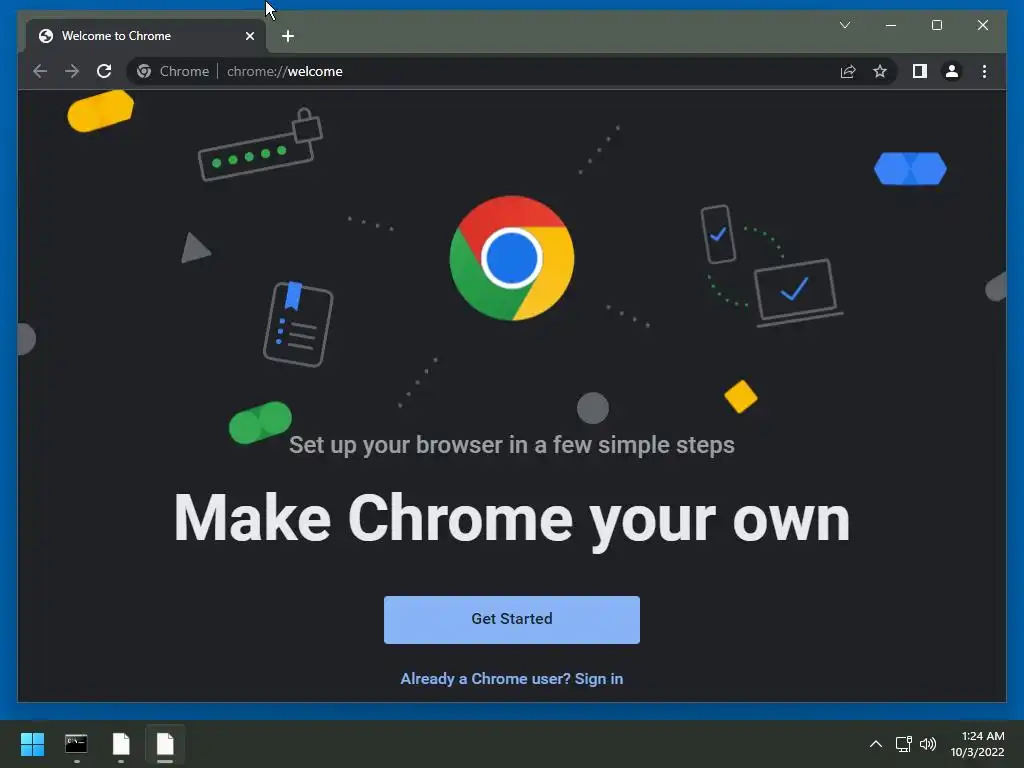Close the Chrome window
This screenshot has width=1024, height=768.
[983, 25]
